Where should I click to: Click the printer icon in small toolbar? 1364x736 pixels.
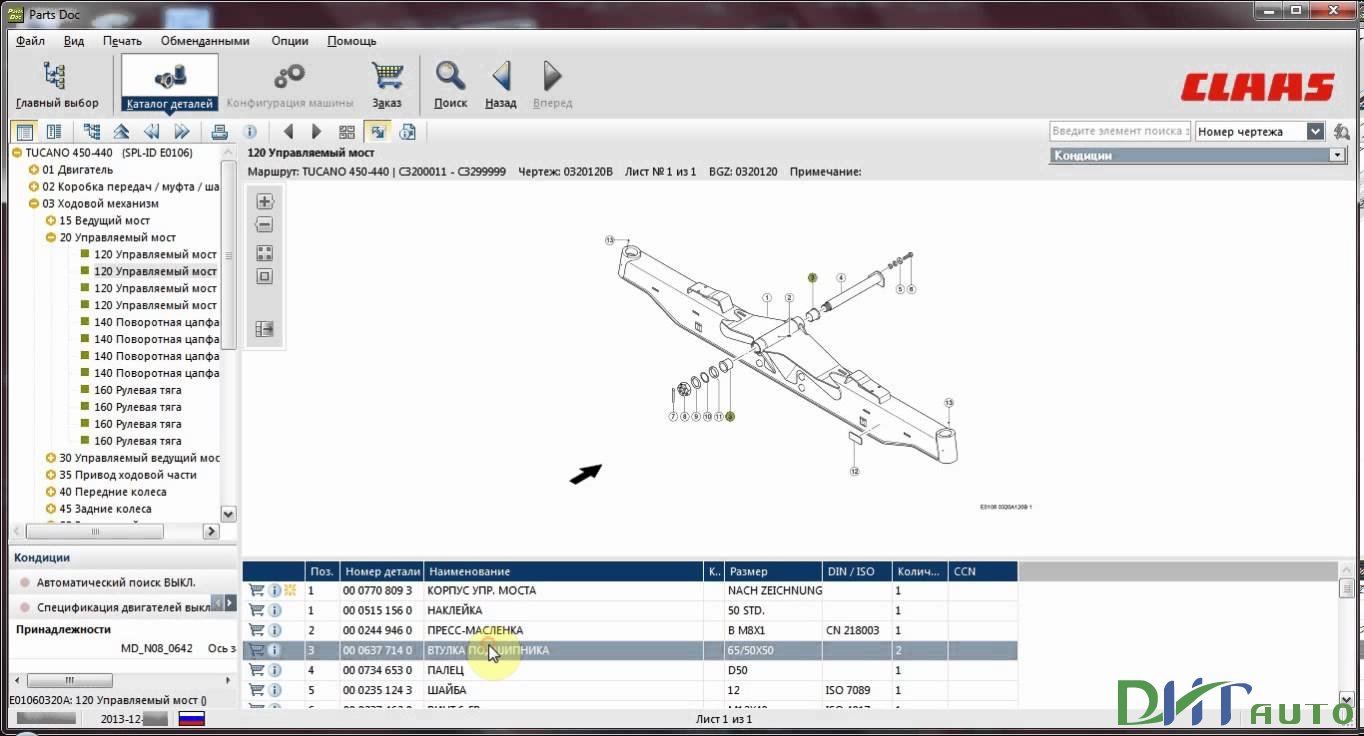220,132
